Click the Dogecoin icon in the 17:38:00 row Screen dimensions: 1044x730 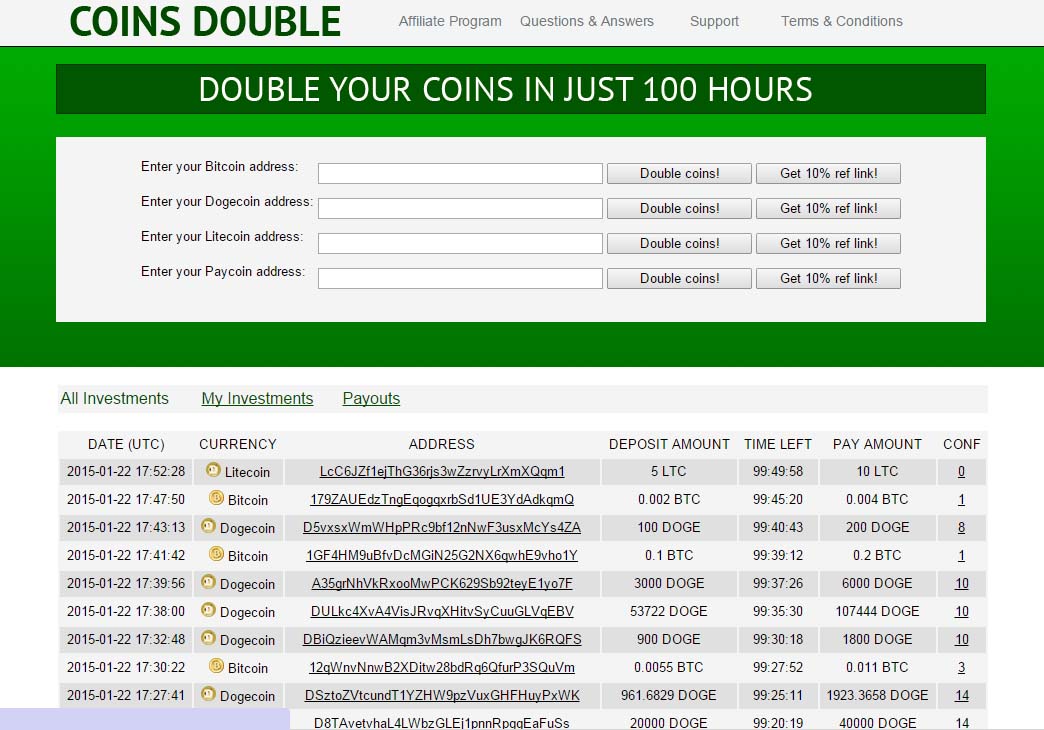pos(208,610)
